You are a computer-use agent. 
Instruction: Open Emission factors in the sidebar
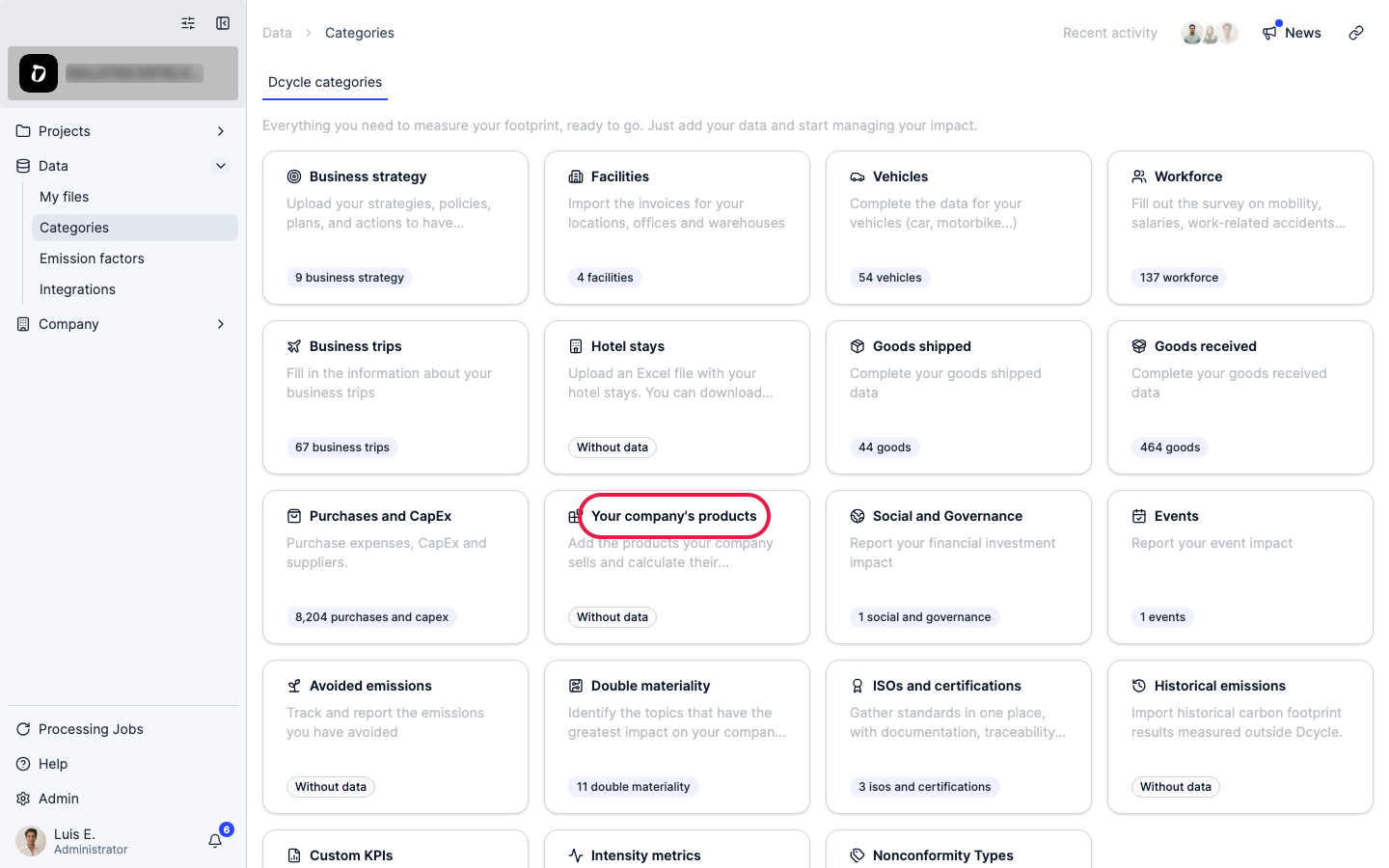(135, 258)
